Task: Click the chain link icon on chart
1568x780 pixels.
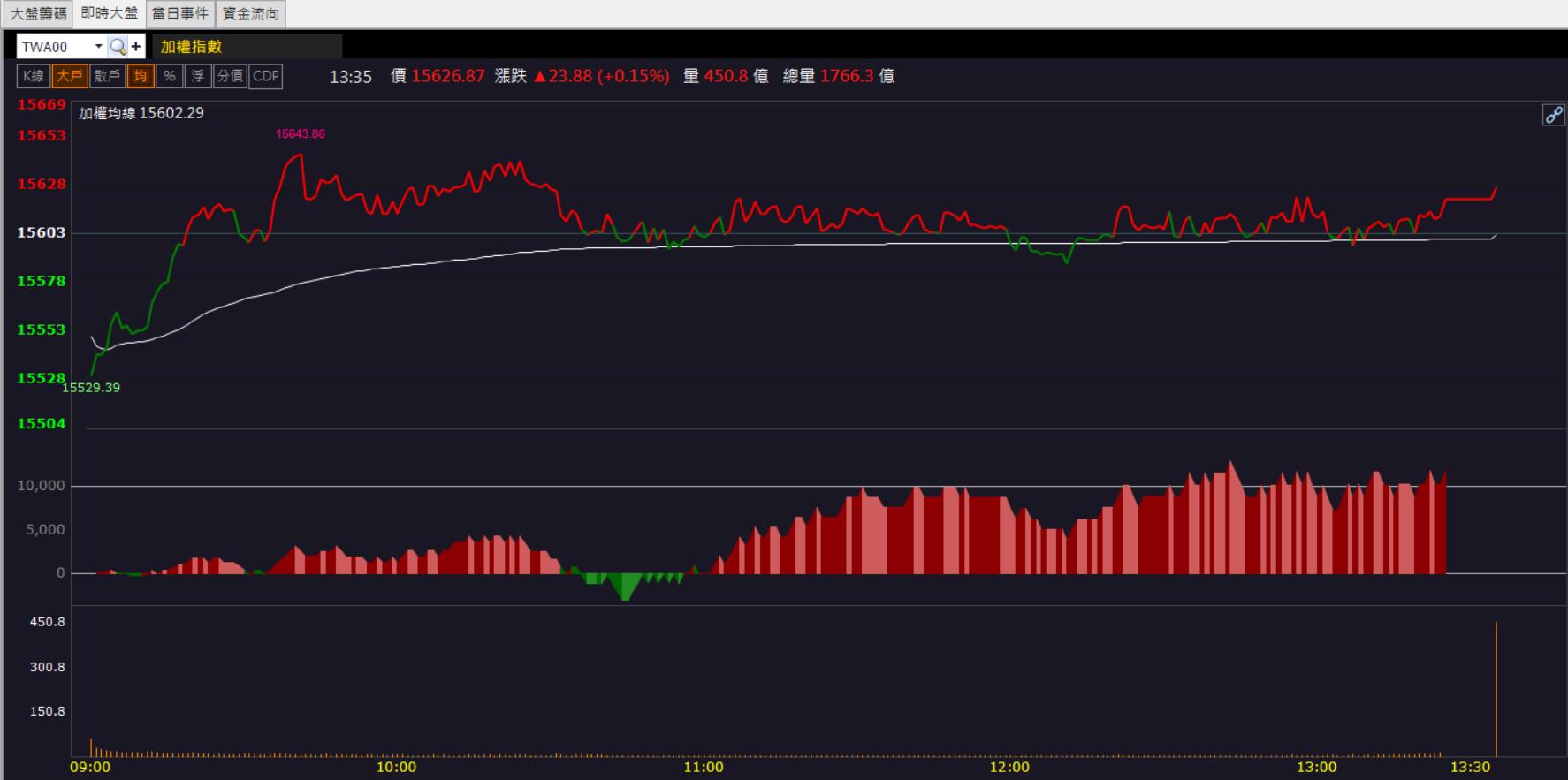Action: [x=1553, y=115]
